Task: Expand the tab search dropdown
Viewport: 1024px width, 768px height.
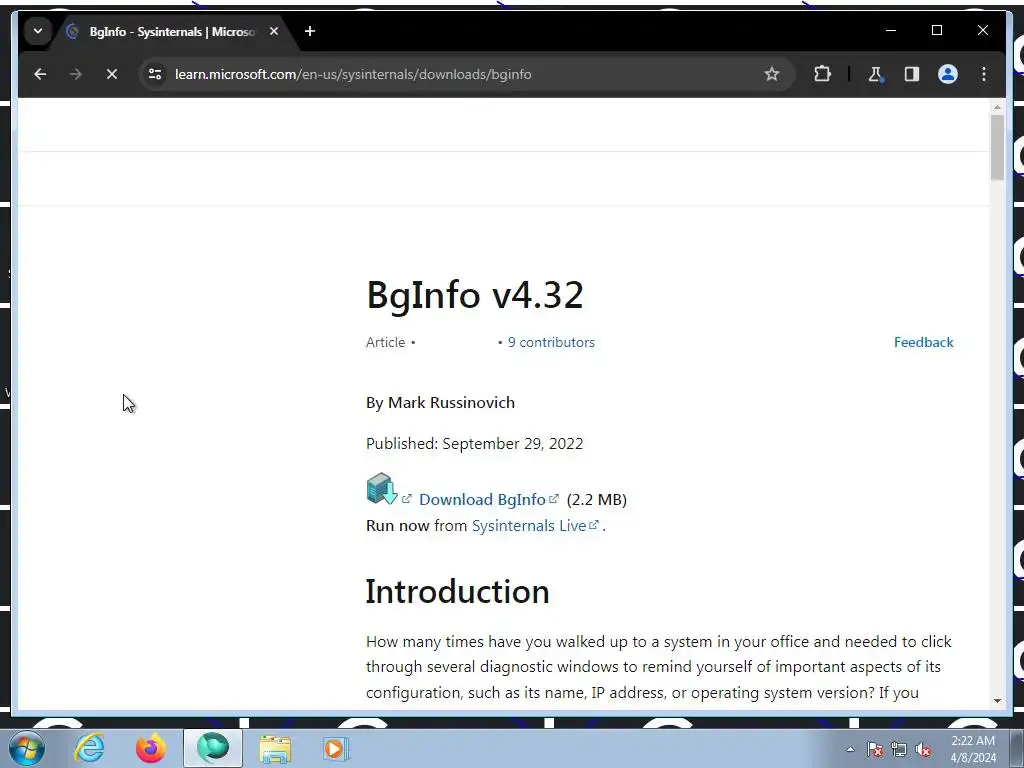Action: point(38,31)
